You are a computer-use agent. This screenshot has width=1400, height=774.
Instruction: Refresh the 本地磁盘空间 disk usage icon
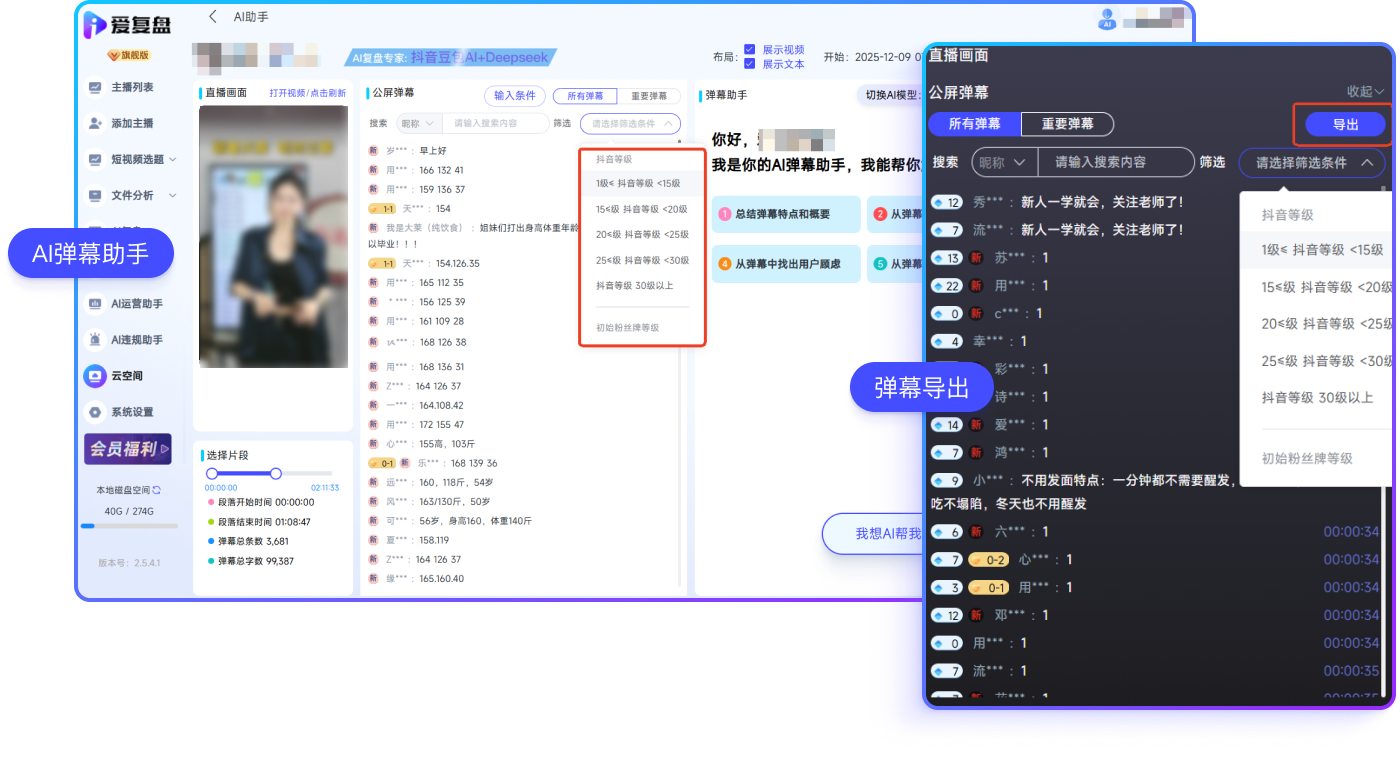(x=156, y=490)
